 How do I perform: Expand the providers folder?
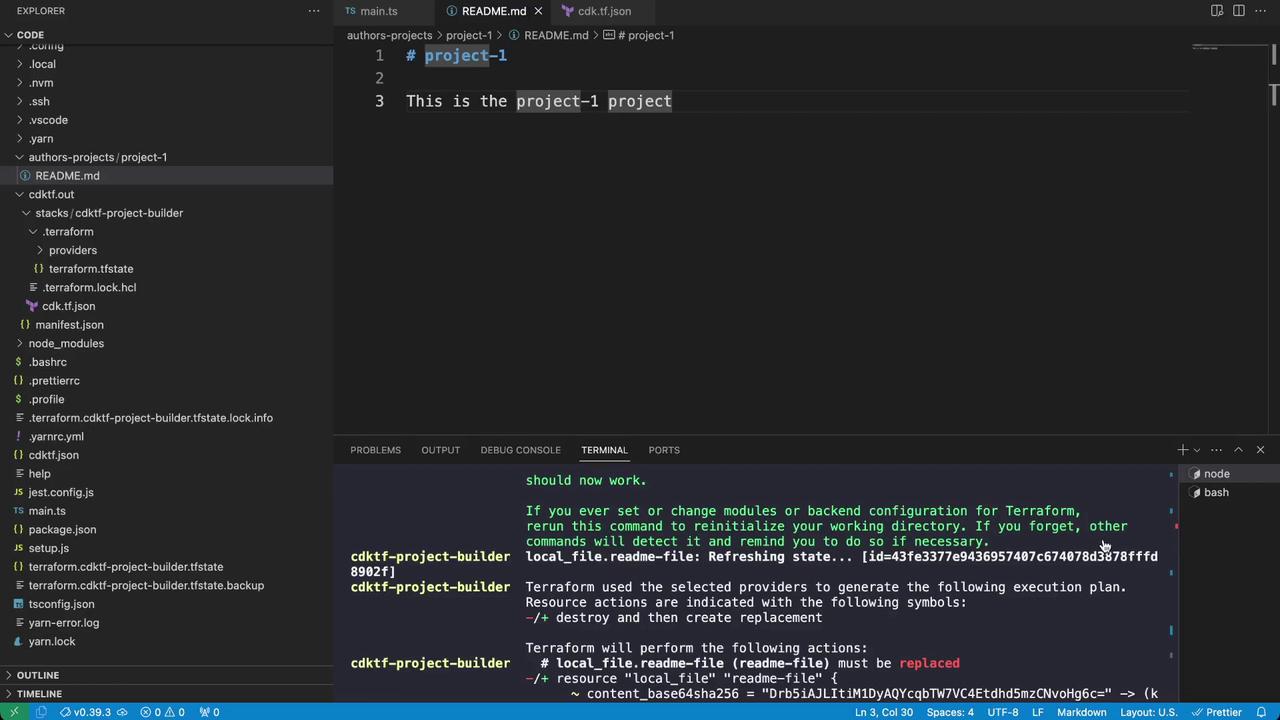coord(73,250)
